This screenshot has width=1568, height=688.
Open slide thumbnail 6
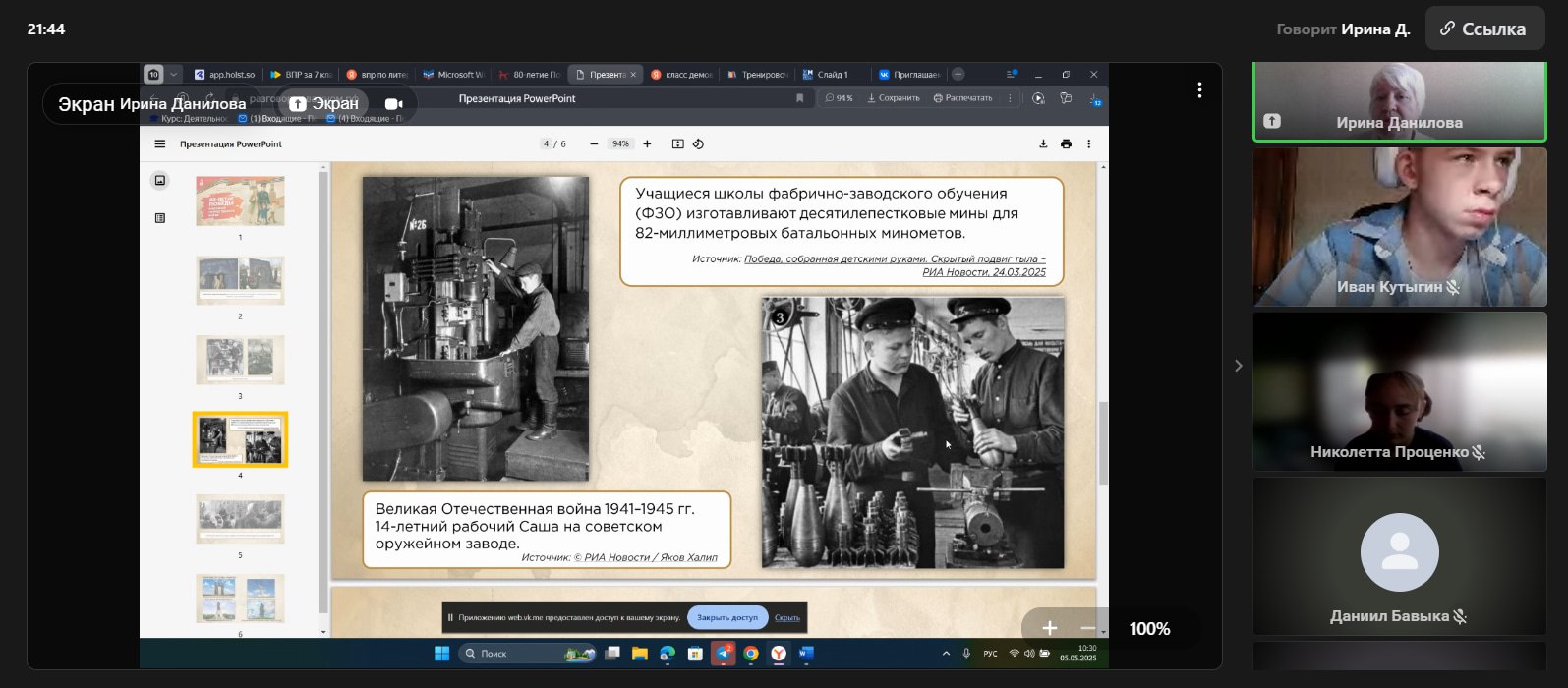(x=240, y=599)
